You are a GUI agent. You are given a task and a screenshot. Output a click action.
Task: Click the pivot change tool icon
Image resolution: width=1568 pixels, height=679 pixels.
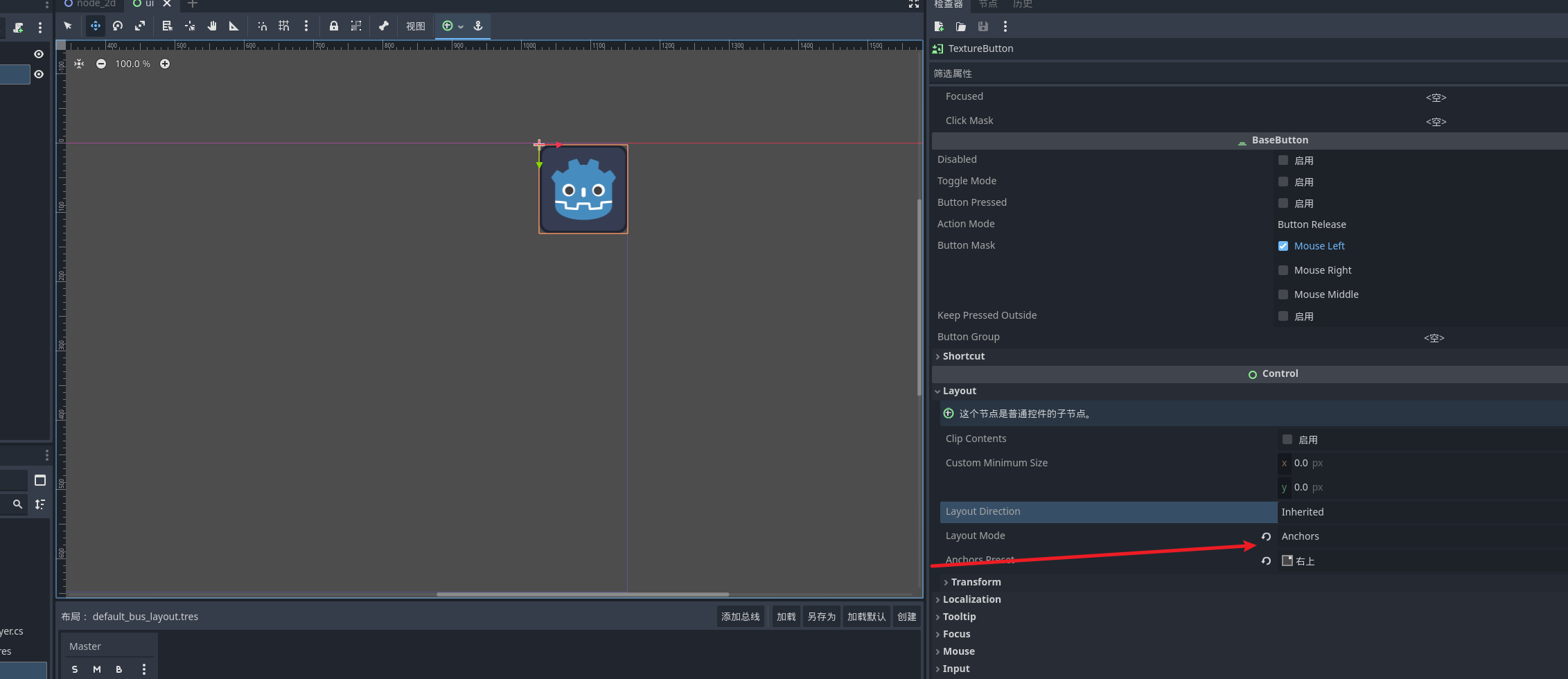click(190, 26)
